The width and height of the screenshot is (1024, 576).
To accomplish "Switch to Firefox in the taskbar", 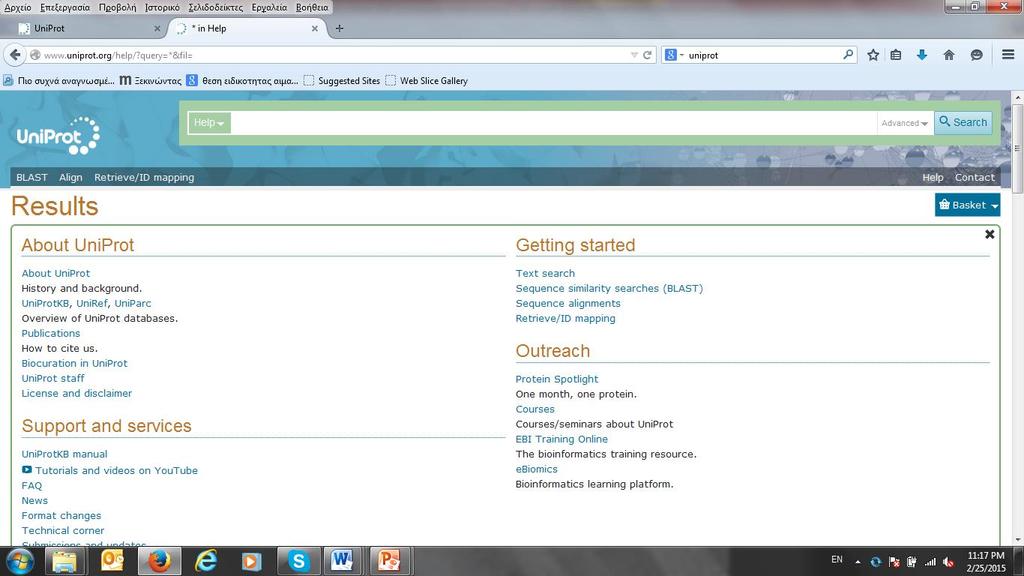I will click(159, 561).
